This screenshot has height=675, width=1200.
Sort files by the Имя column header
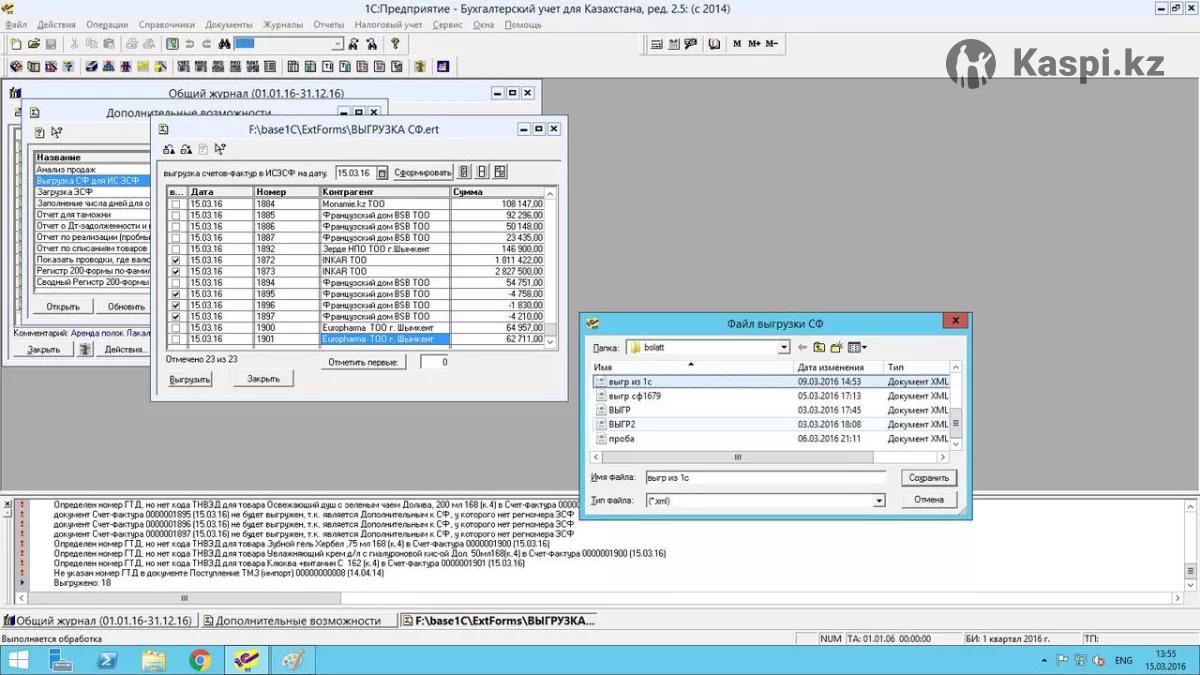coord(693,368)
